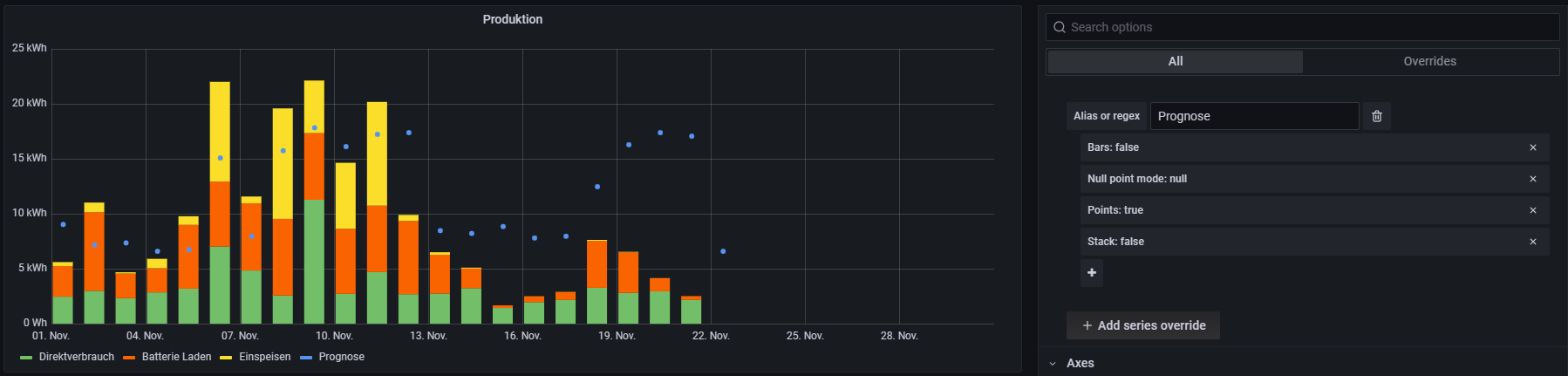The height and width of the screenshot is (376, 1568).
Task: Click the search magnifier icon in options
Action: pyautogui.click(x=1060, y=27)
